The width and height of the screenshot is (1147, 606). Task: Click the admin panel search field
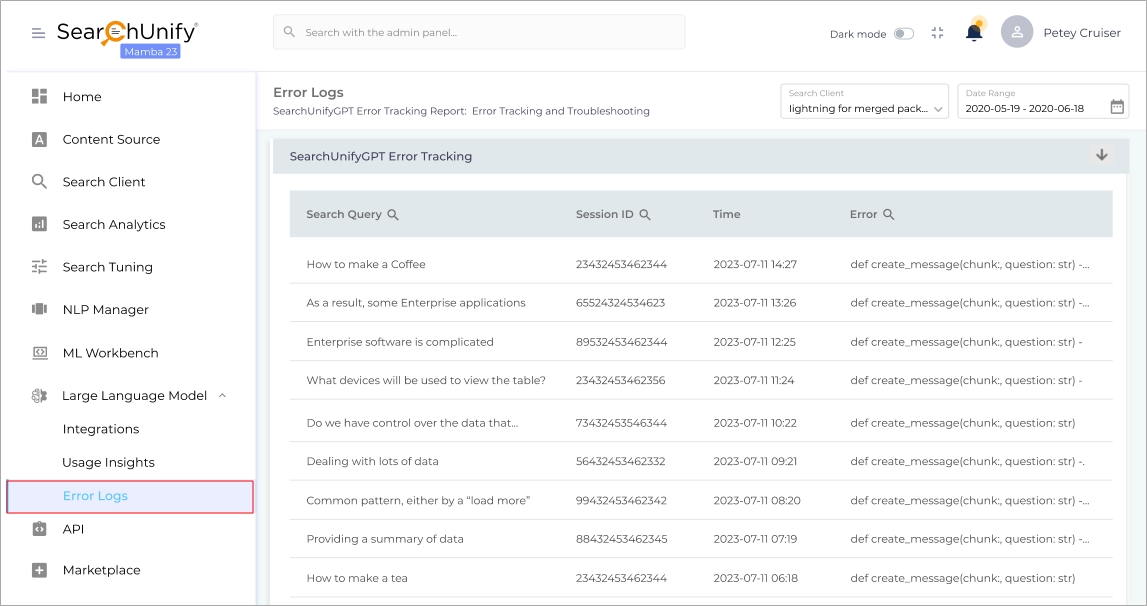click(x=480, y=32)
